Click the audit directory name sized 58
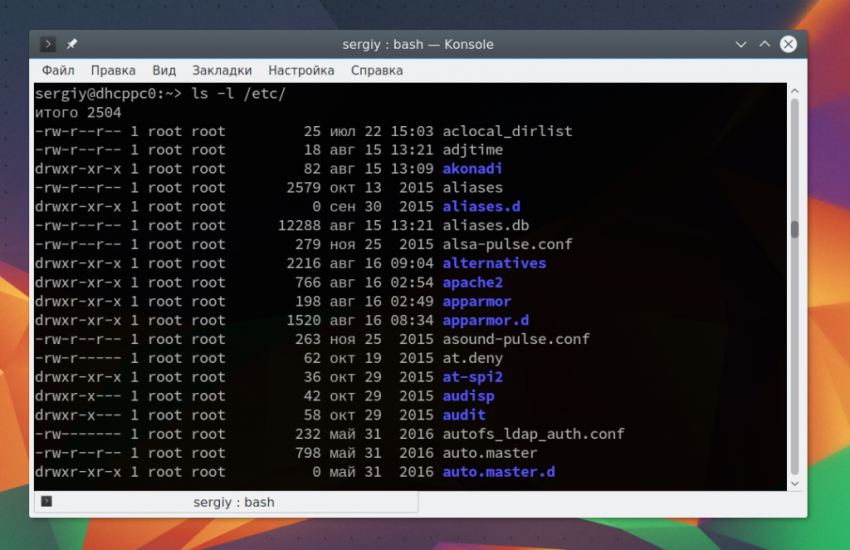This screenshot has width=850, height=550. [464, 415]
